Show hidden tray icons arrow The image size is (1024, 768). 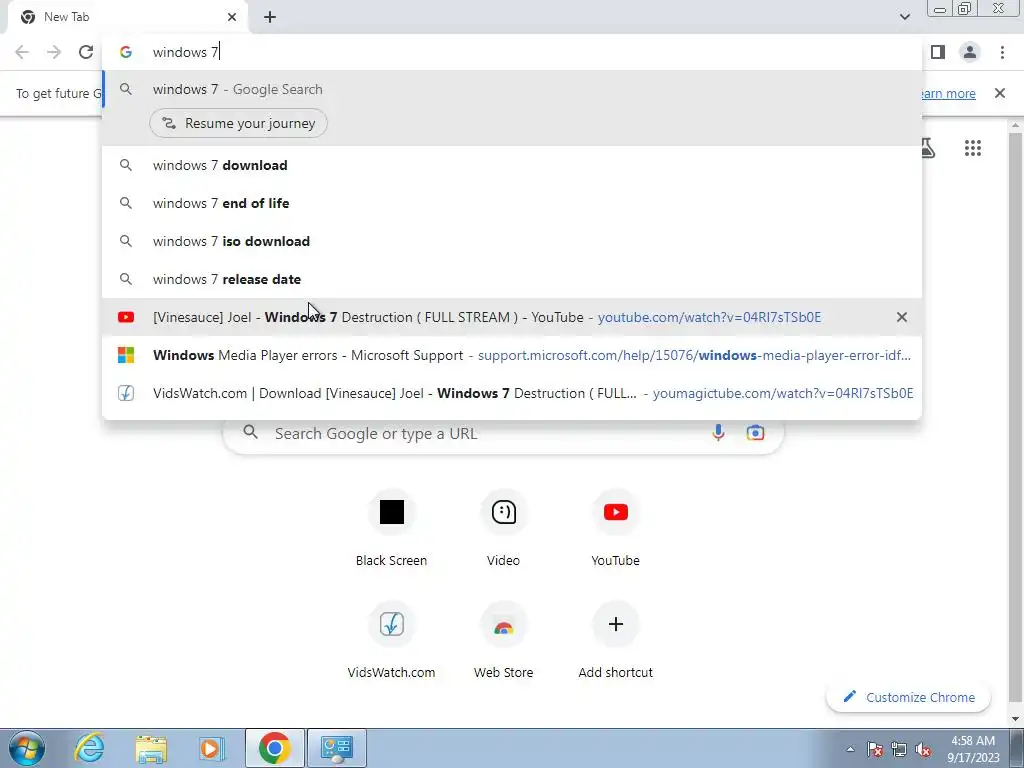pos(850,749)
